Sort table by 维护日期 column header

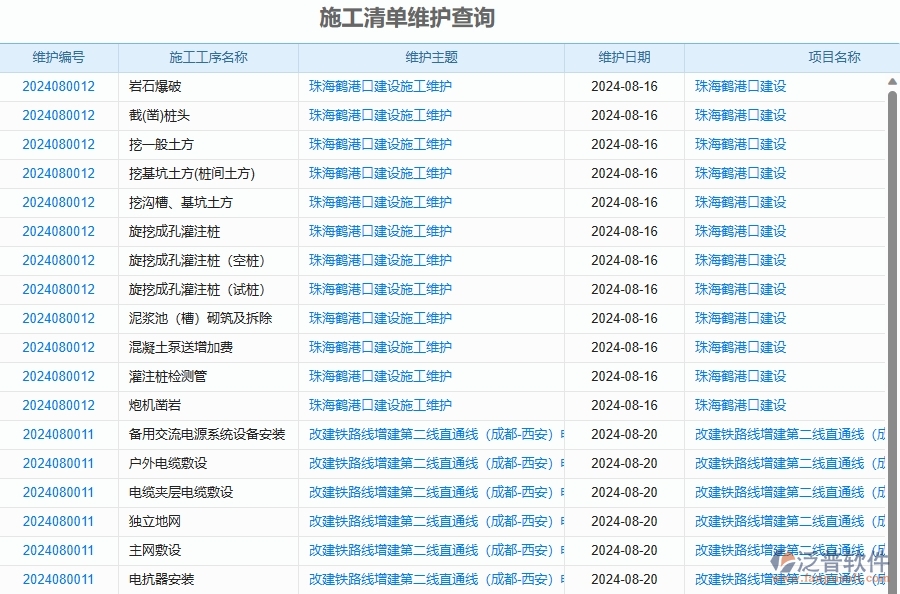pos(623,57)
